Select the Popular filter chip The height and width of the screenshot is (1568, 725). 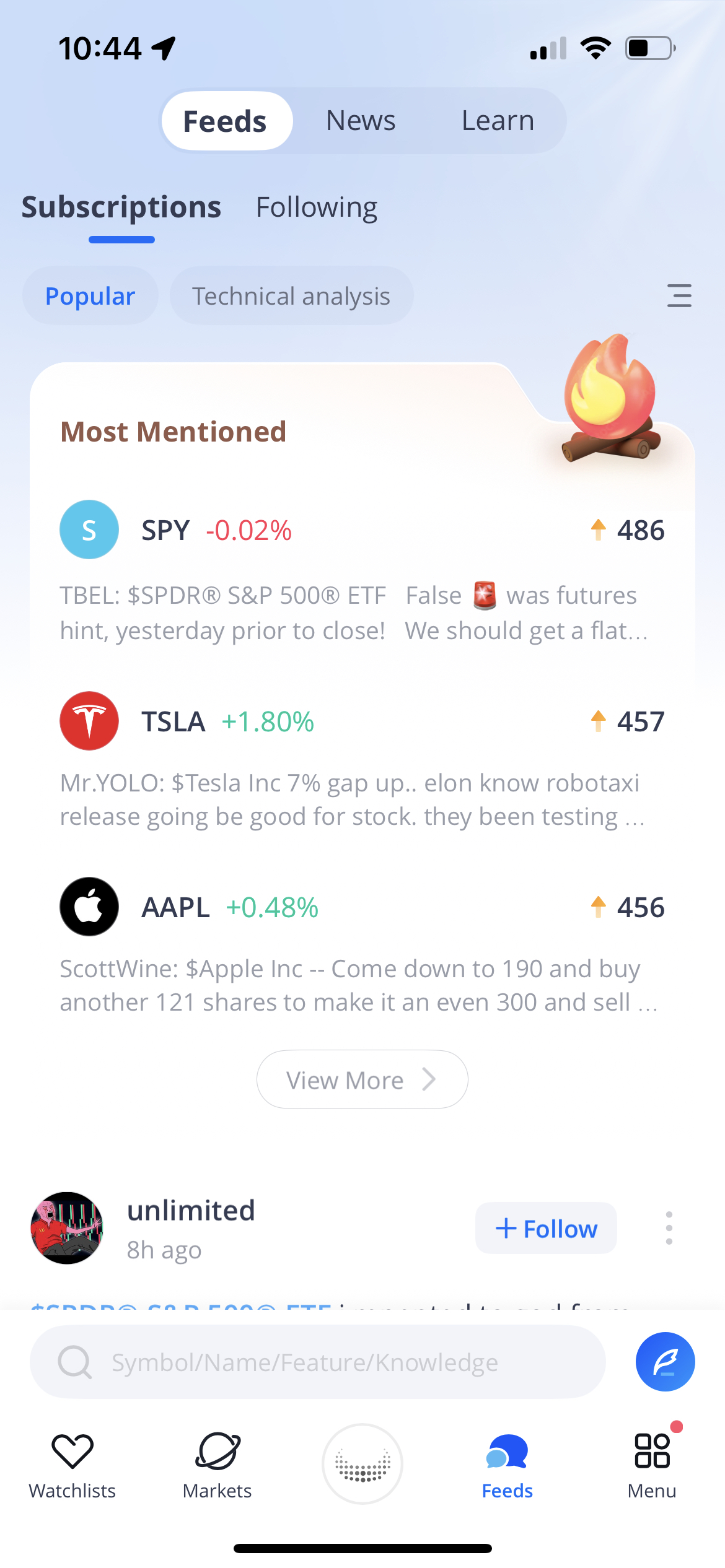pos(90,296)
